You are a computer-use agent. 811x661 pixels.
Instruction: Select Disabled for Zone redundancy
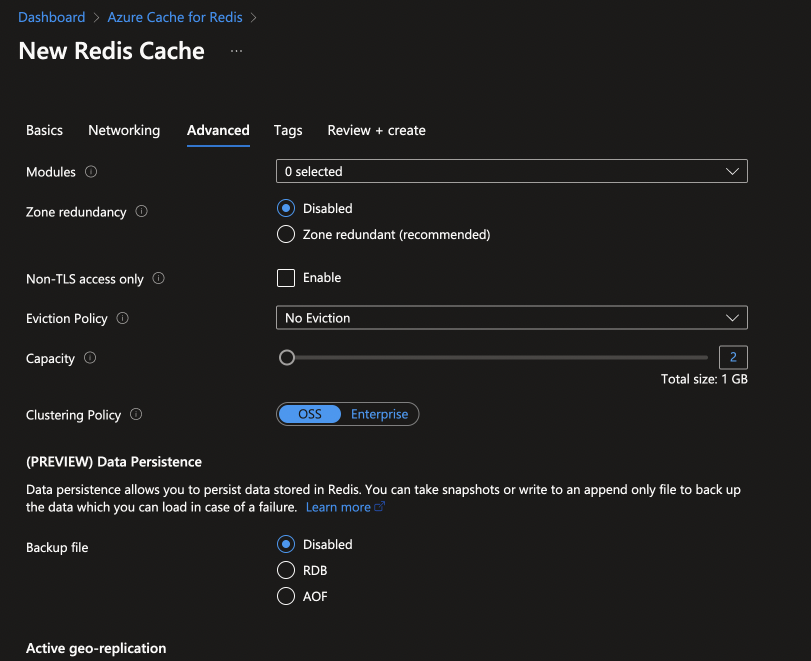[286, 208]
